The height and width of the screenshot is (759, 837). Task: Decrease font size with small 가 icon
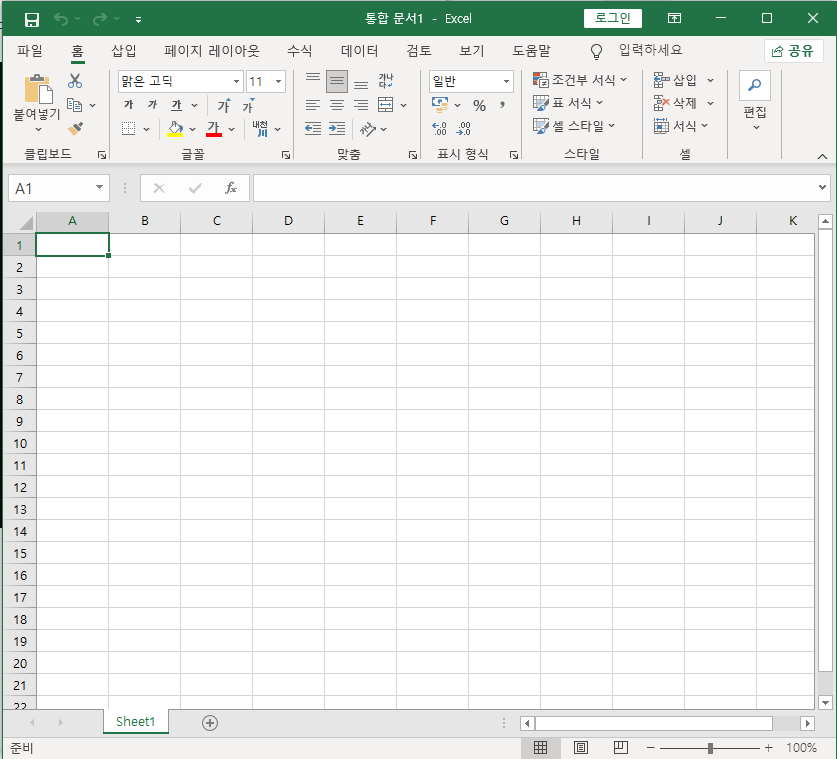[248, 106]
